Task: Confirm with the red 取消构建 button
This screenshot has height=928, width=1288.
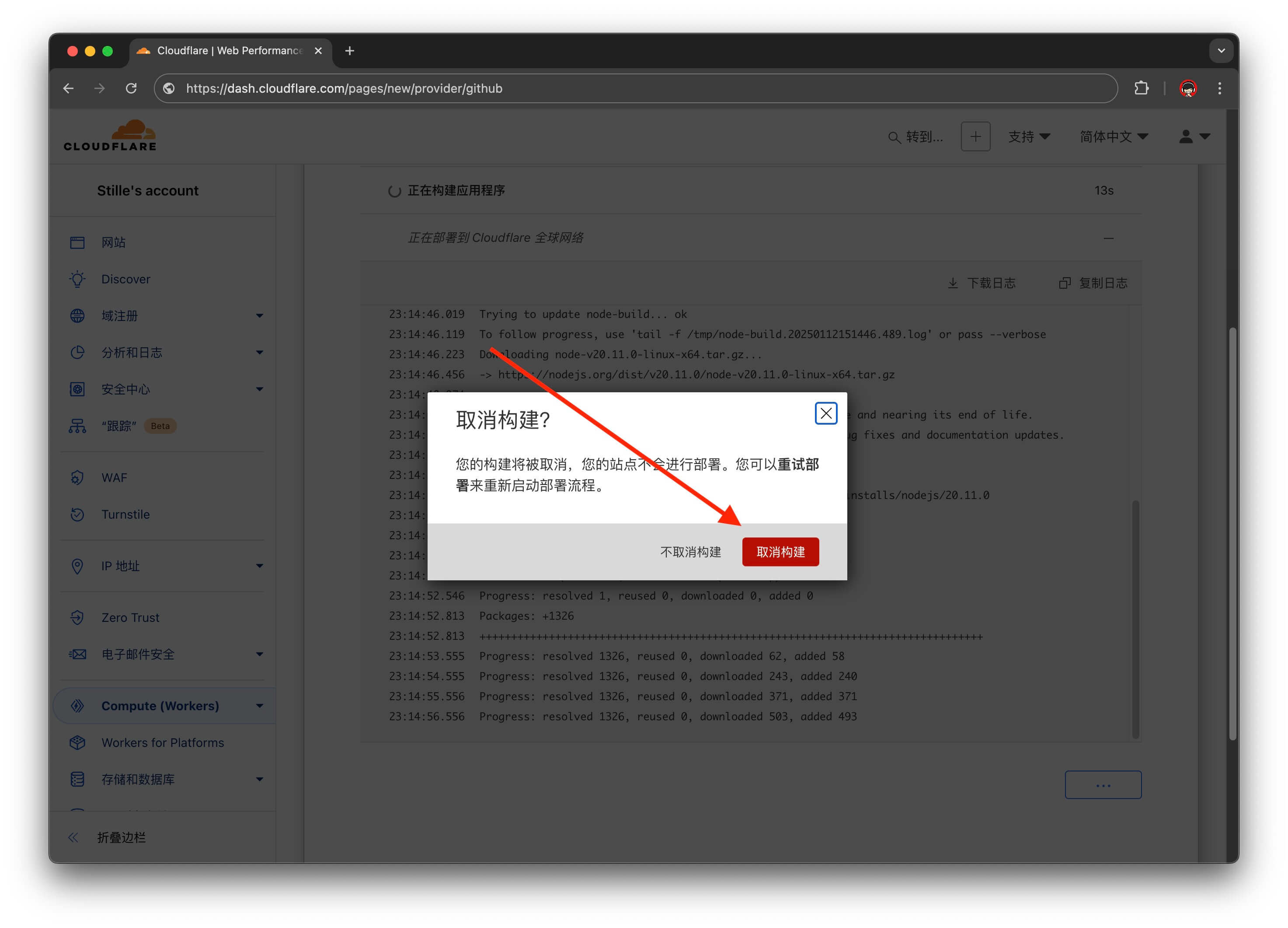Action: pos(780,551)
